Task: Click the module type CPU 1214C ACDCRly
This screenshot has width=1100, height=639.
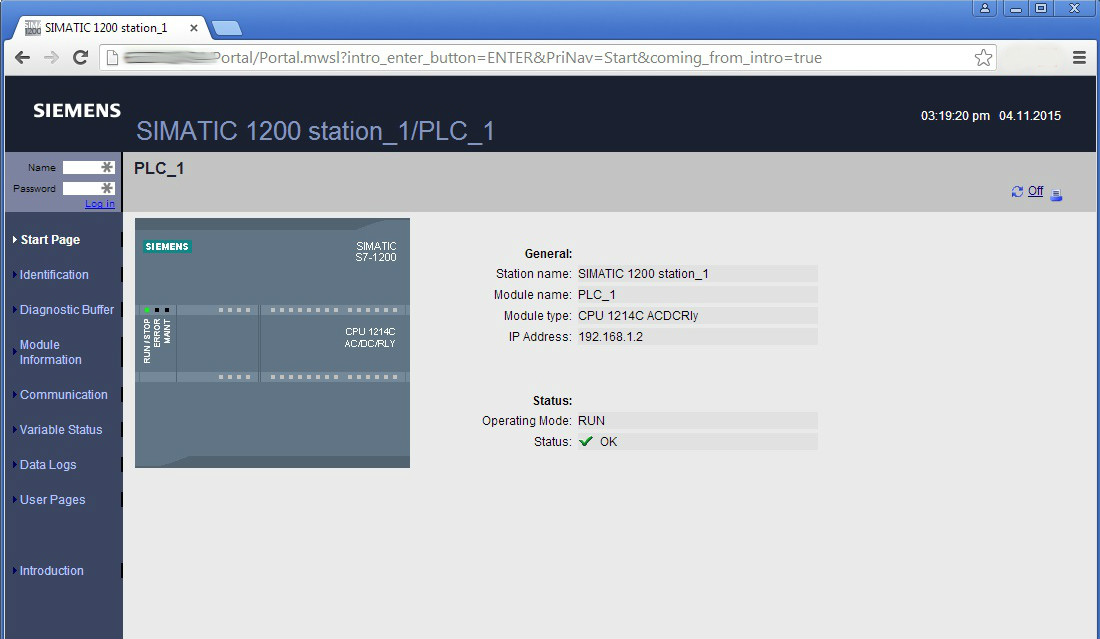Action: coord(638,316)
